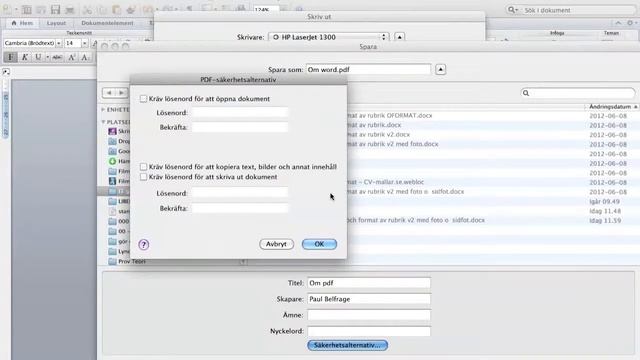
Task: Expand the ENHETER sidebar section
Action: coord(103,109)
